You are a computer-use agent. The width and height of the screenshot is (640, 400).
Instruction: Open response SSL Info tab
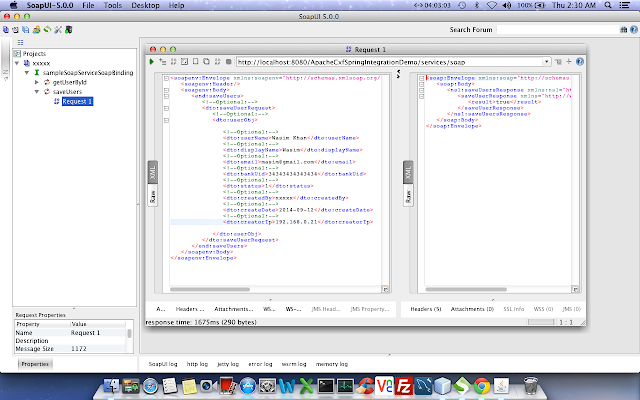coord(513,309)
